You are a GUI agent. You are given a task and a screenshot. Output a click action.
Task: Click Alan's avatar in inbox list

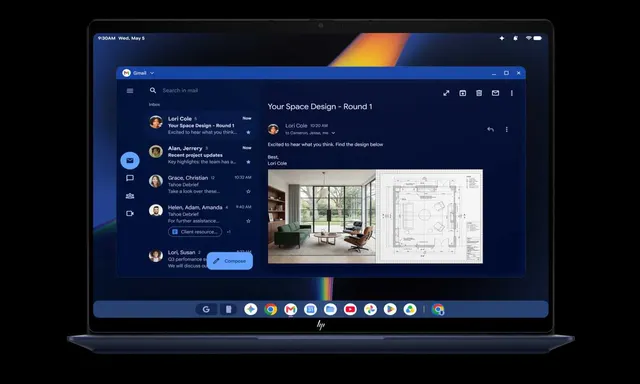[156, 151]
